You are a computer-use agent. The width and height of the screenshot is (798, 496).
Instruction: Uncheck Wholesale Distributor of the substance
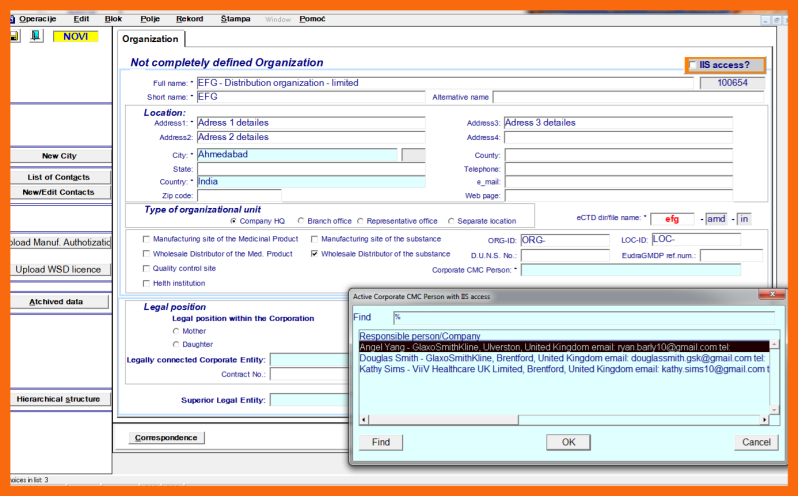pyautogui.click(x=315, y=254)
